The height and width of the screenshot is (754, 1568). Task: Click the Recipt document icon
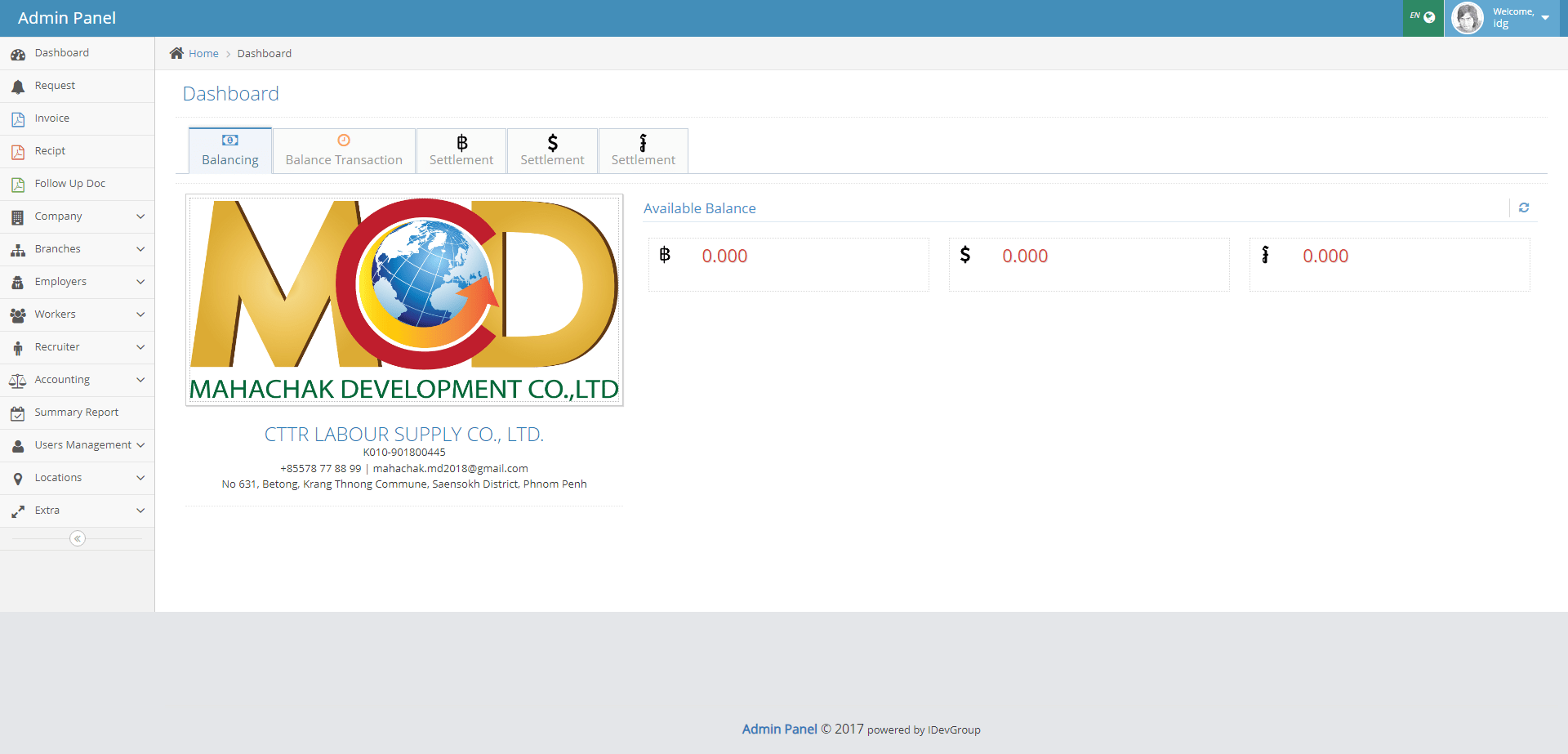click(18, 152)
